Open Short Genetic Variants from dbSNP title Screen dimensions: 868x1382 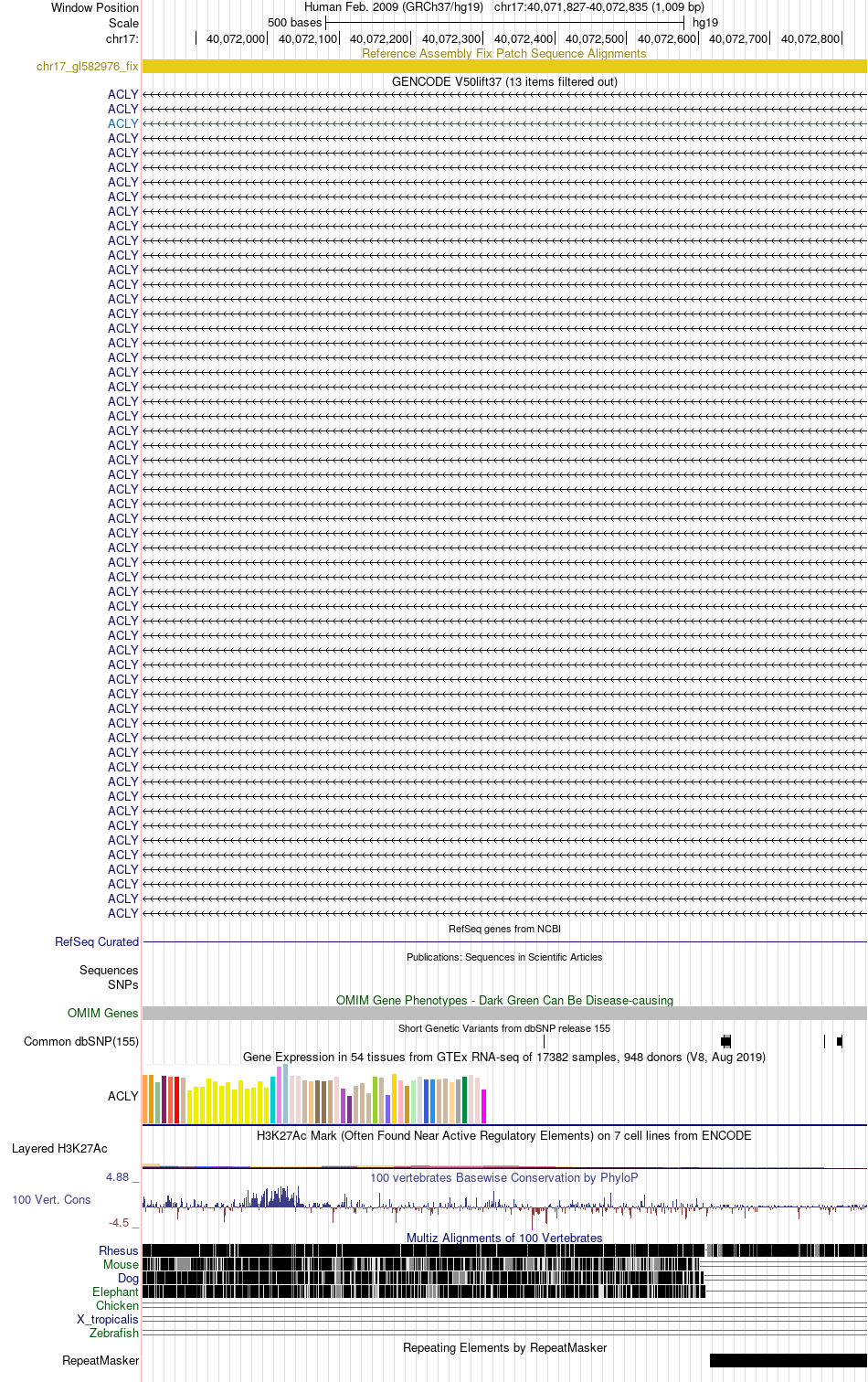[x=504, y=1028]
